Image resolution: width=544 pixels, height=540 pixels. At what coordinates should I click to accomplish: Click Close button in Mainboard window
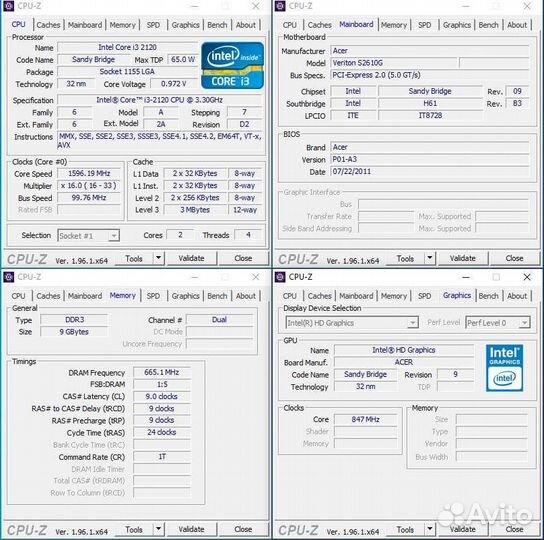(515, 259)
